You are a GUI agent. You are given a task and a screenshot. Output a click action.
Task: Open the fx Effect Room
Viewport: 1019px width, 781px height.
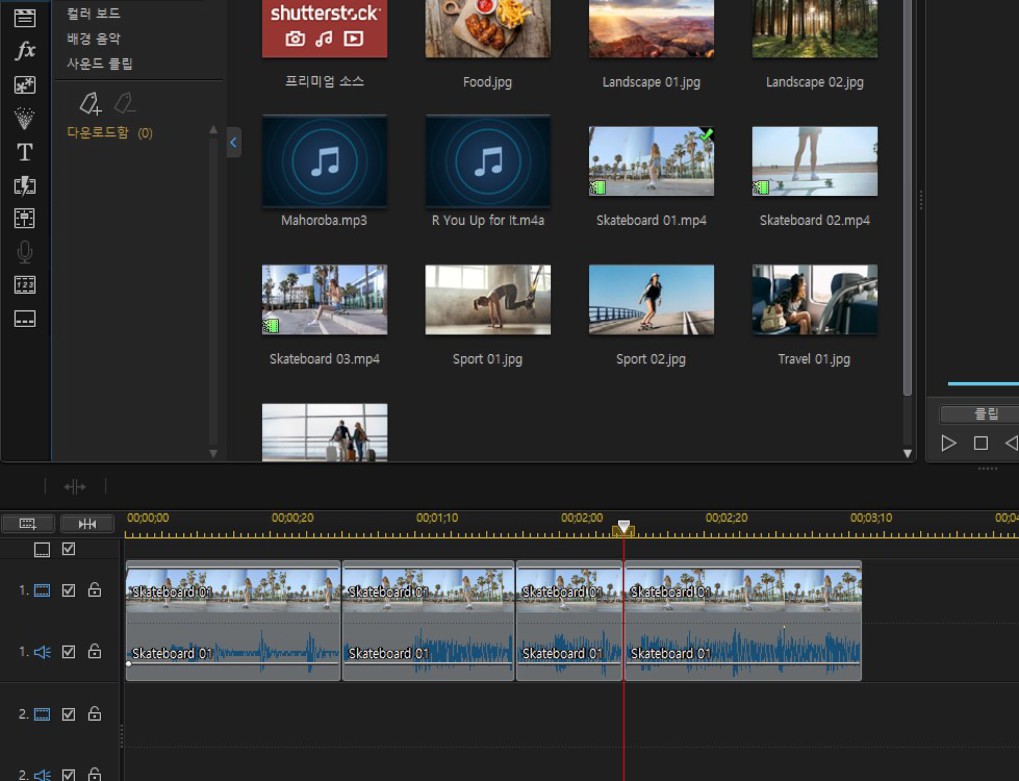(x=25, y=50)
